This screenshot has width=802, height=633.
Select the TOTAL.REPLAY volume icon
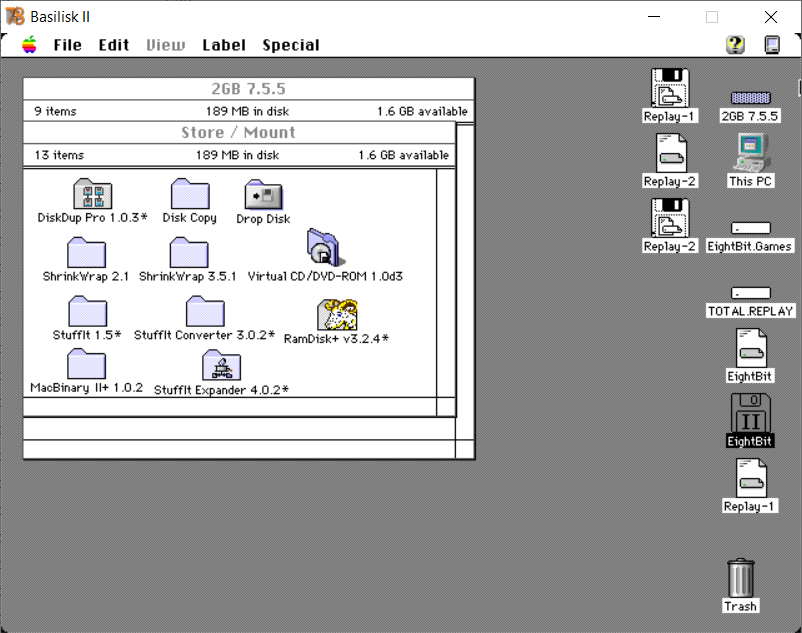tap(750, 293)
